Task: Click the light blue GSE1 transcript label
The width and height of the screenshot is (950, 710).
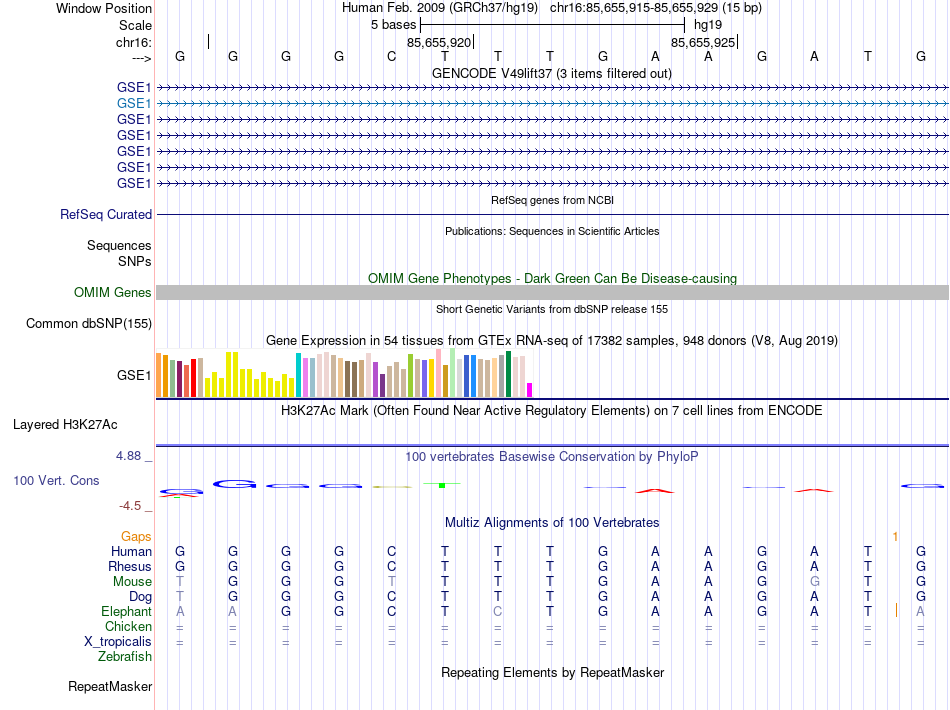Action: coord(134,104)
